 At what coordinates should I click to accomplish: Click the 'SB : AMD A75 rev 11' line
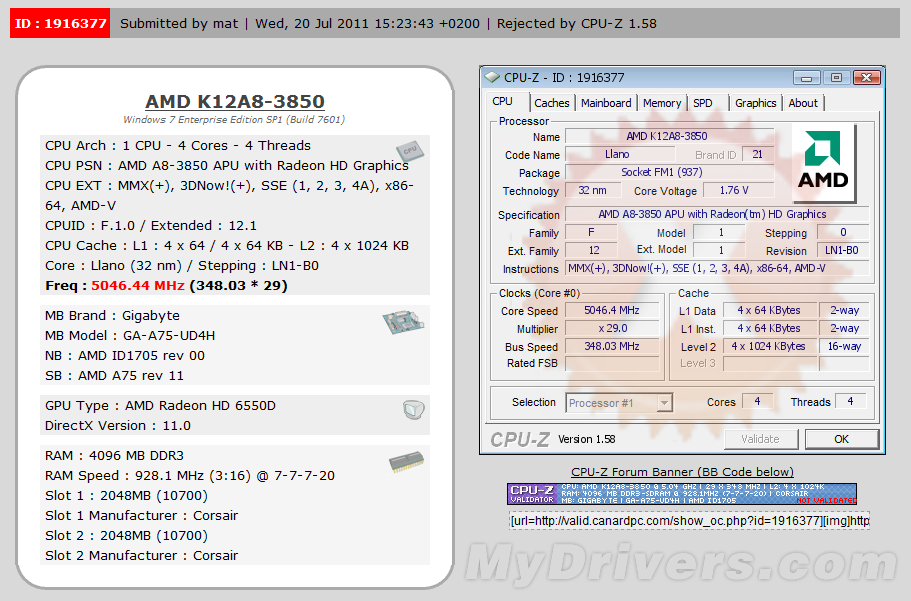tap(114, 376)
